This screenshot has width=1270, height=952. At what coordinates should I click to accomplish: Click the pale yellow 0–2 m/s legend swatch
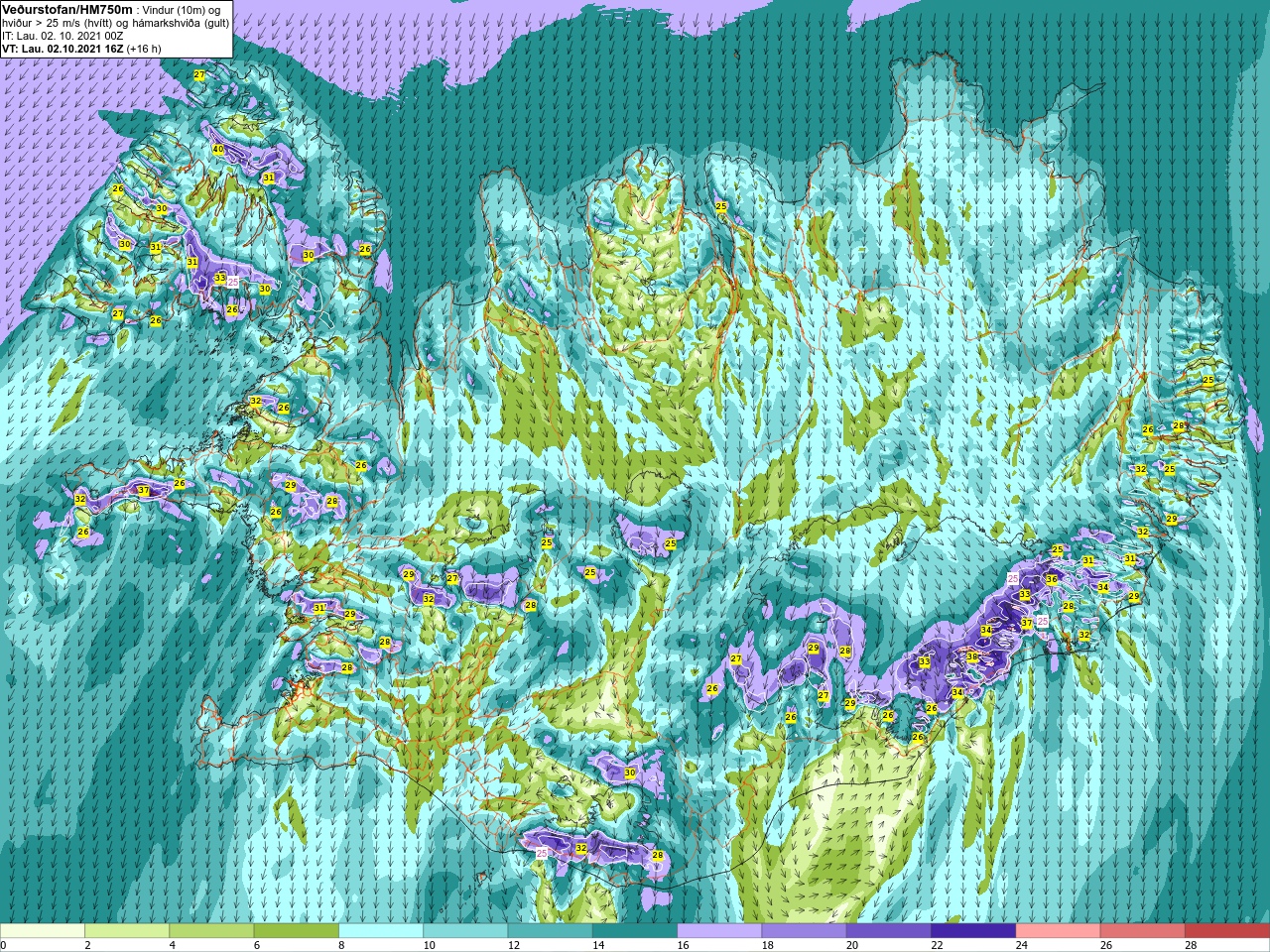43,931
